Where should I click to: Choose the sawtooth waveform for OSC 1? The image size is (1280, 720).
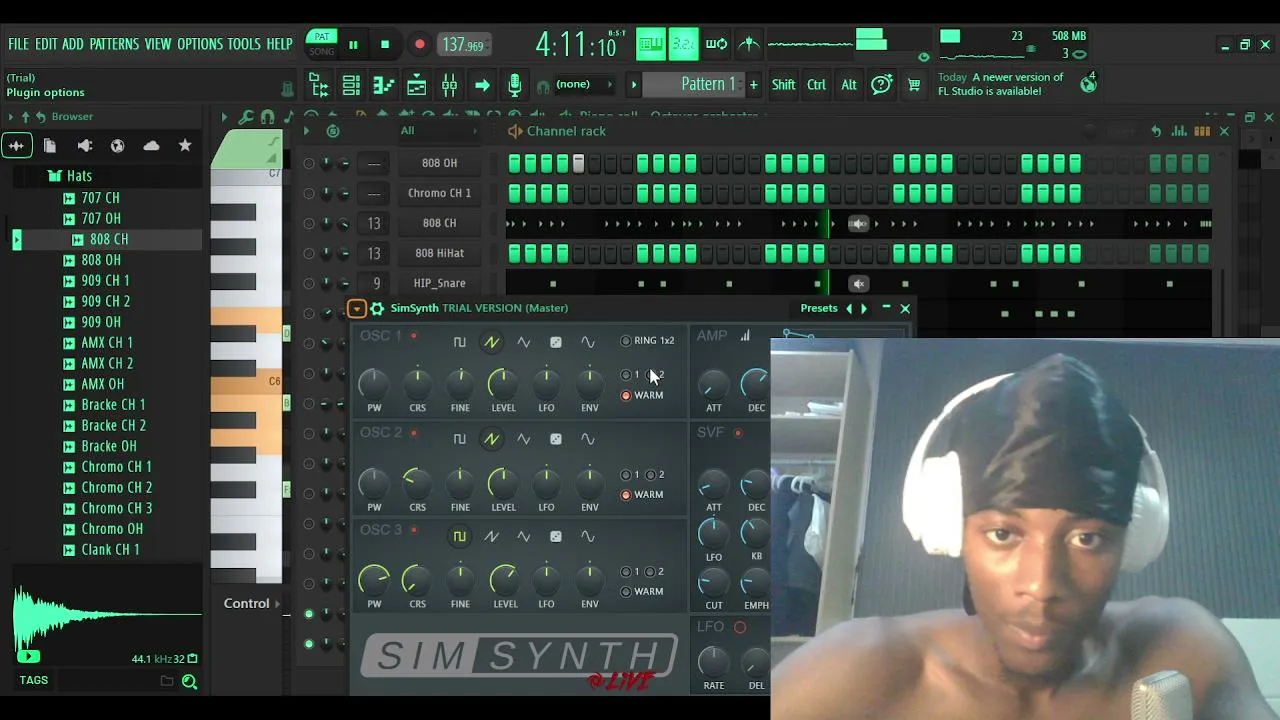tap(491, 342)
